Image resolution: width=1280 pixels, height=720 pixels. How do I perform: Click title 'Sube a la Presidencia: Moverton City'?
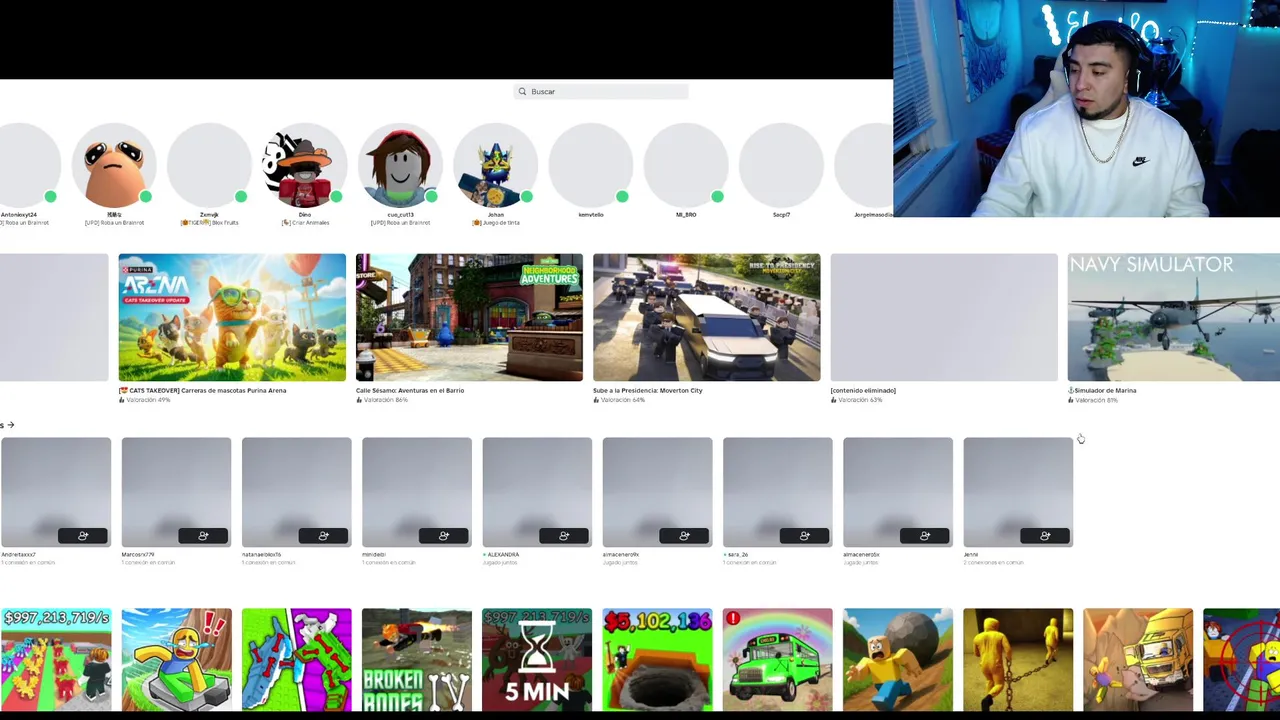click(x=647, y=391)
